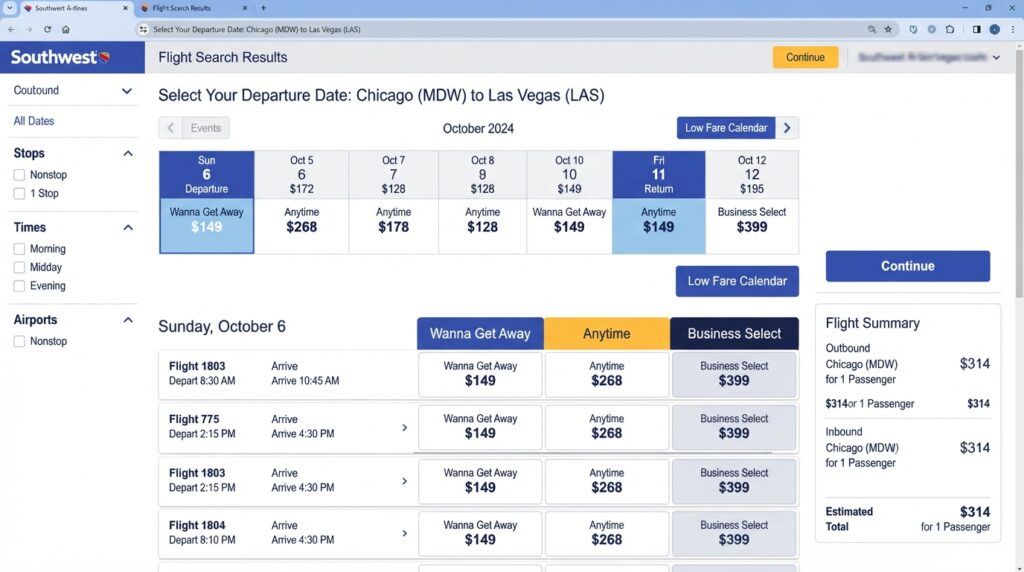Open the All Dates link
This screenshot has height=572, width=1024.
[x=34, y=121]
